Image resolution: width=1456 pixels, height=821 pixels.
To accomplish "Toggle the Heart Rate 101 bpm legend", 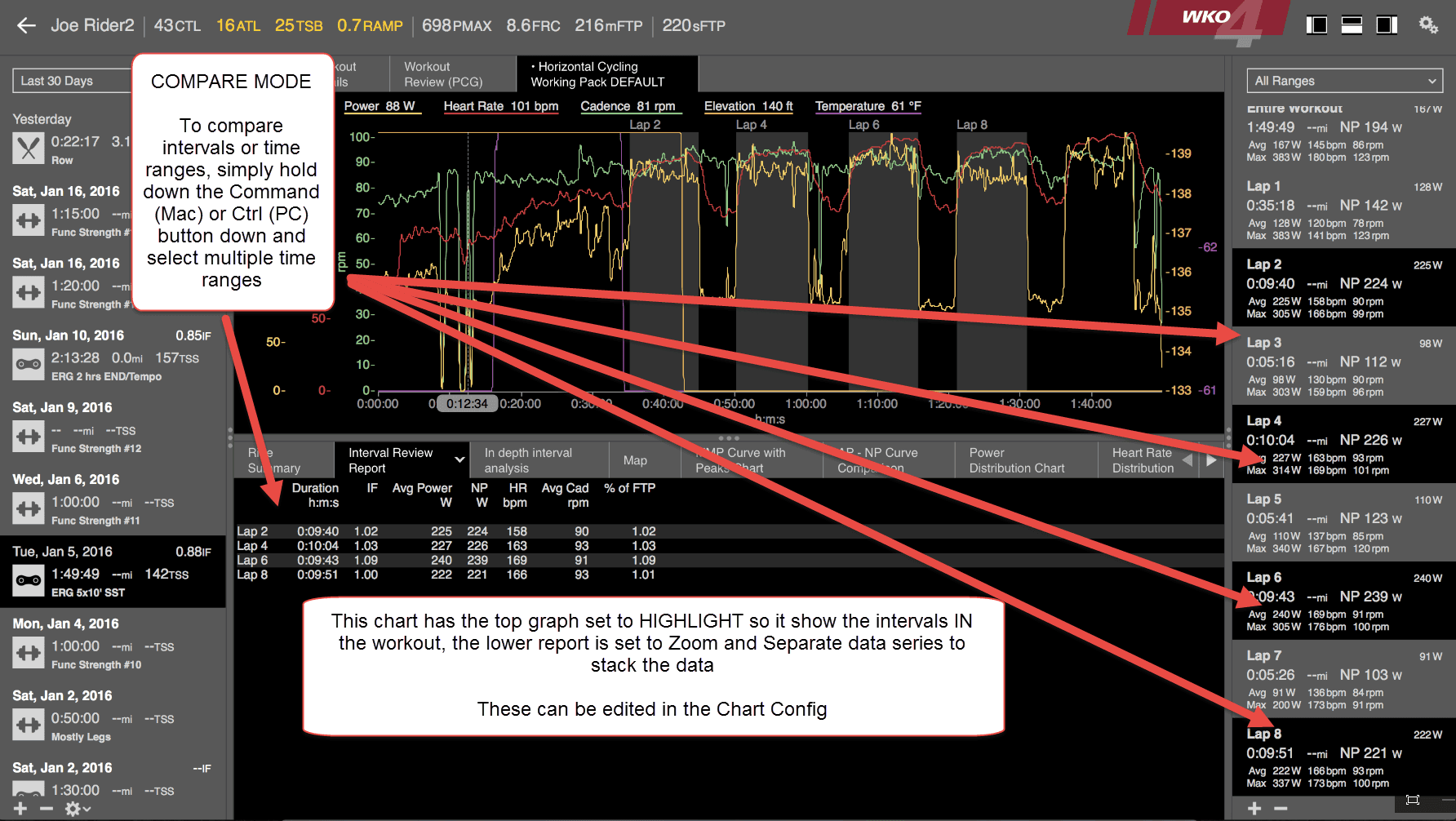I will [x=501, y=106].
